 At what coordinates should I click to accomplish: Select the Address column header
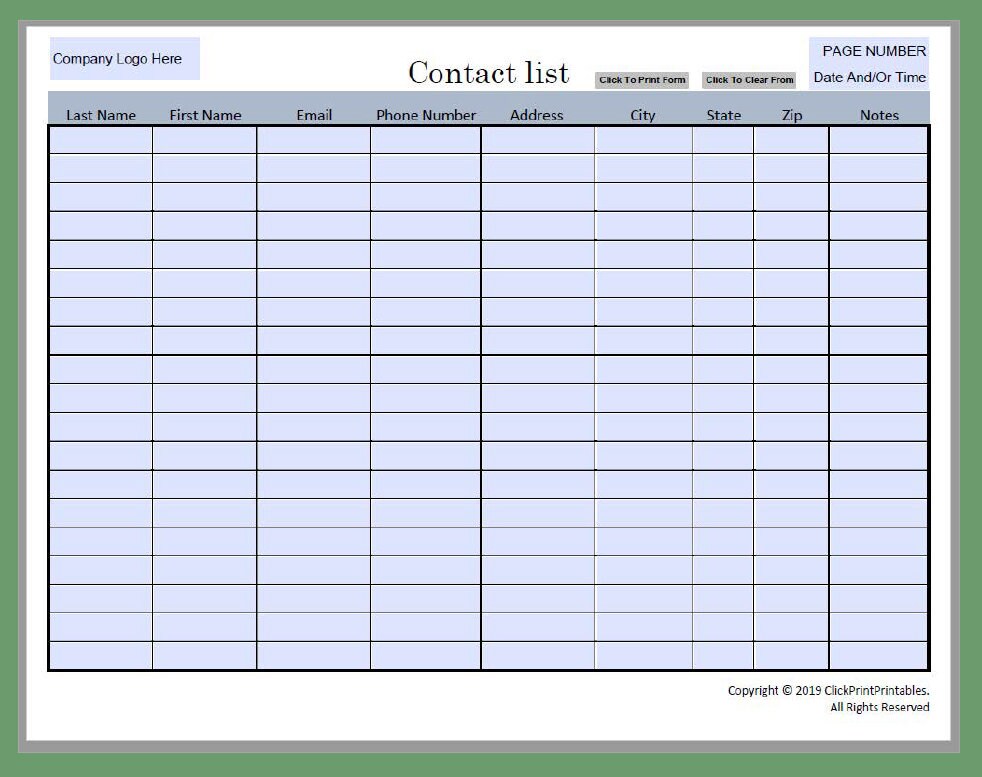(x=537, y=115)
